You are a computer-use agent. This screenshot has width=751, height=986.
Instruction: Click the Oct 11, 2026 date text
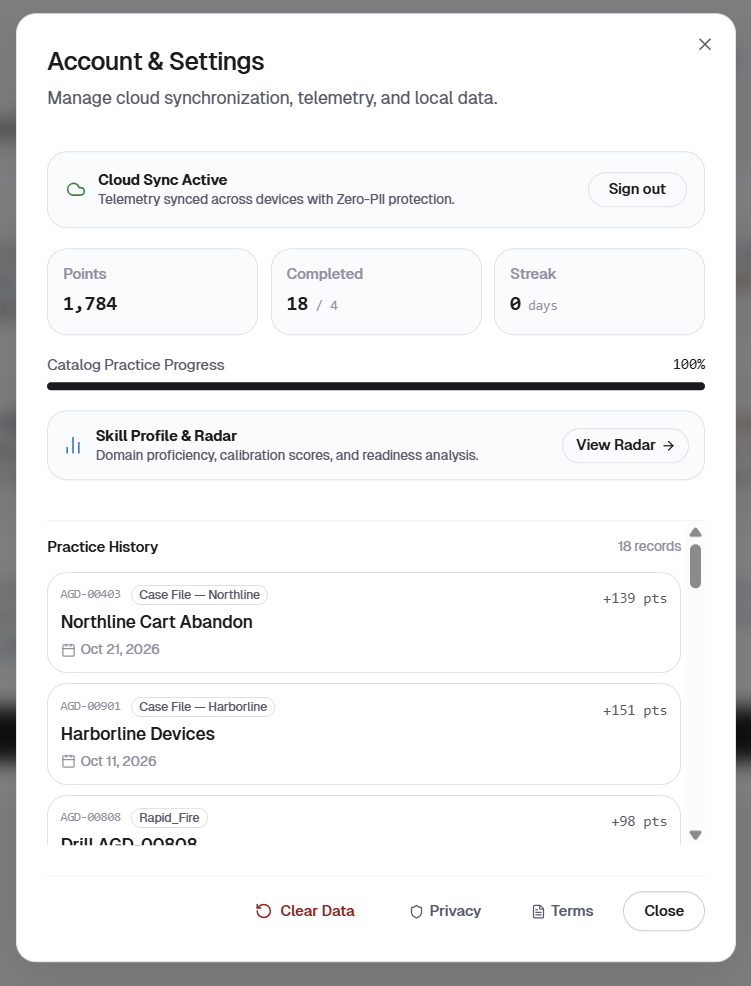118,762
